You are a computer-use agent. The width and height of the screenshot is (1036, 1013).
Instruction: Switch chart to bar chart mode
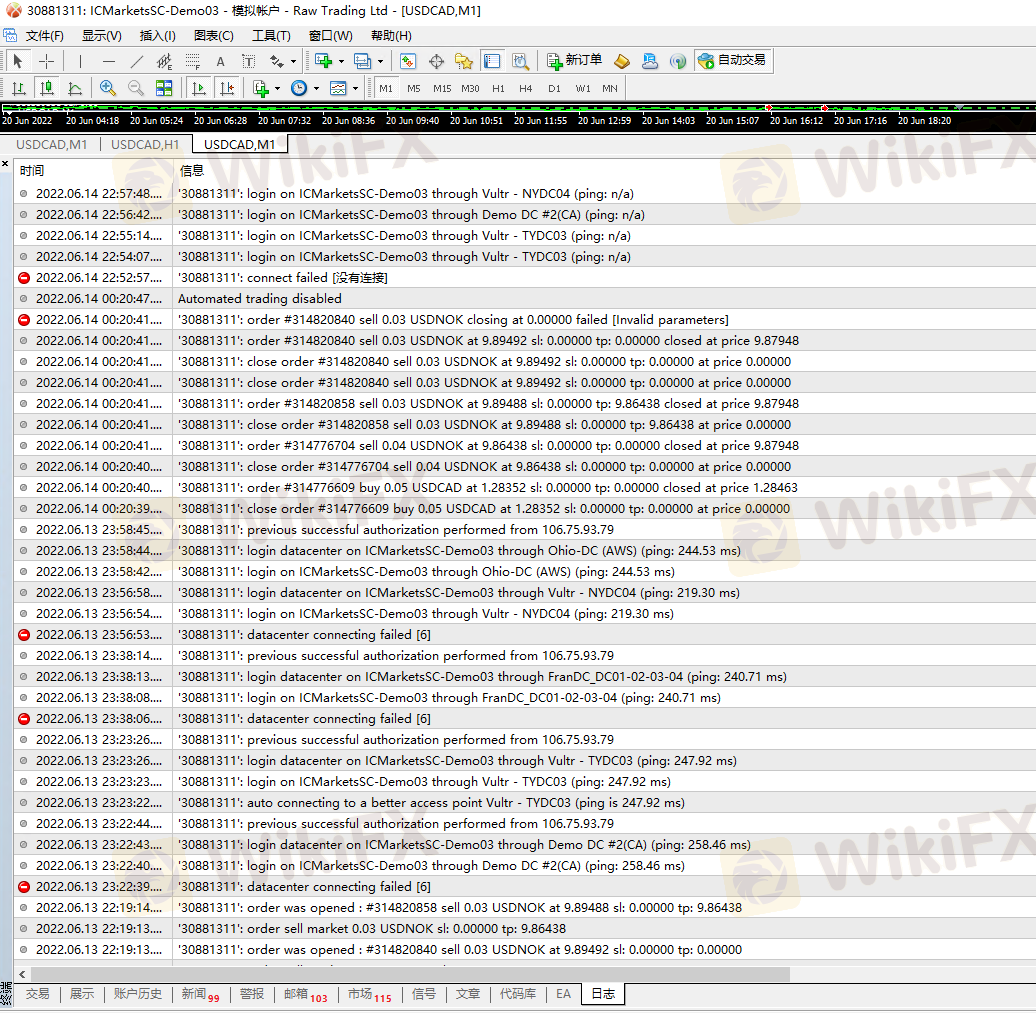(x=18, y=89)
